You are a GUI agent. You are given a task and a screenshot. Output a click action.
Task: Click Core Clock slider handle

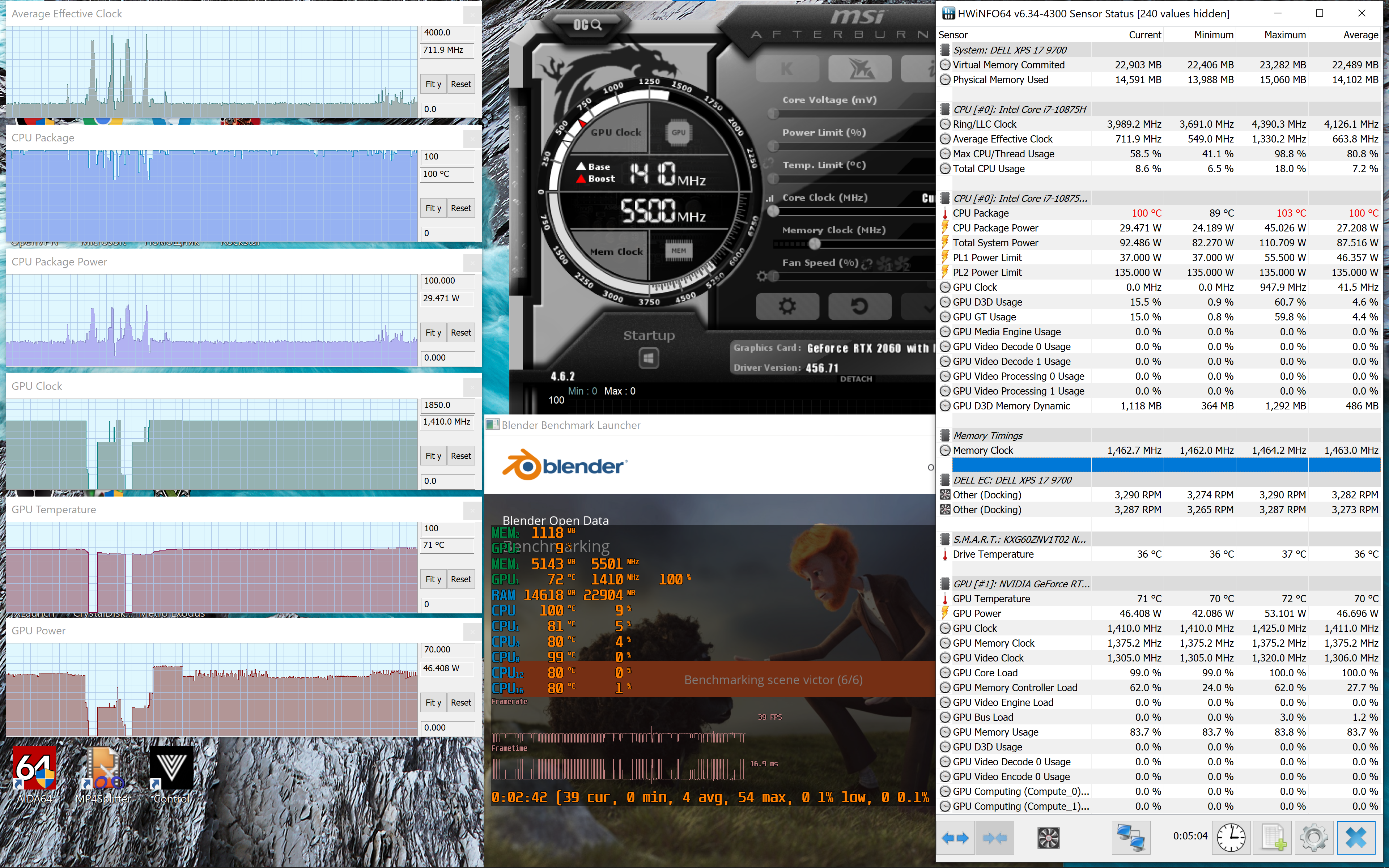773,211
